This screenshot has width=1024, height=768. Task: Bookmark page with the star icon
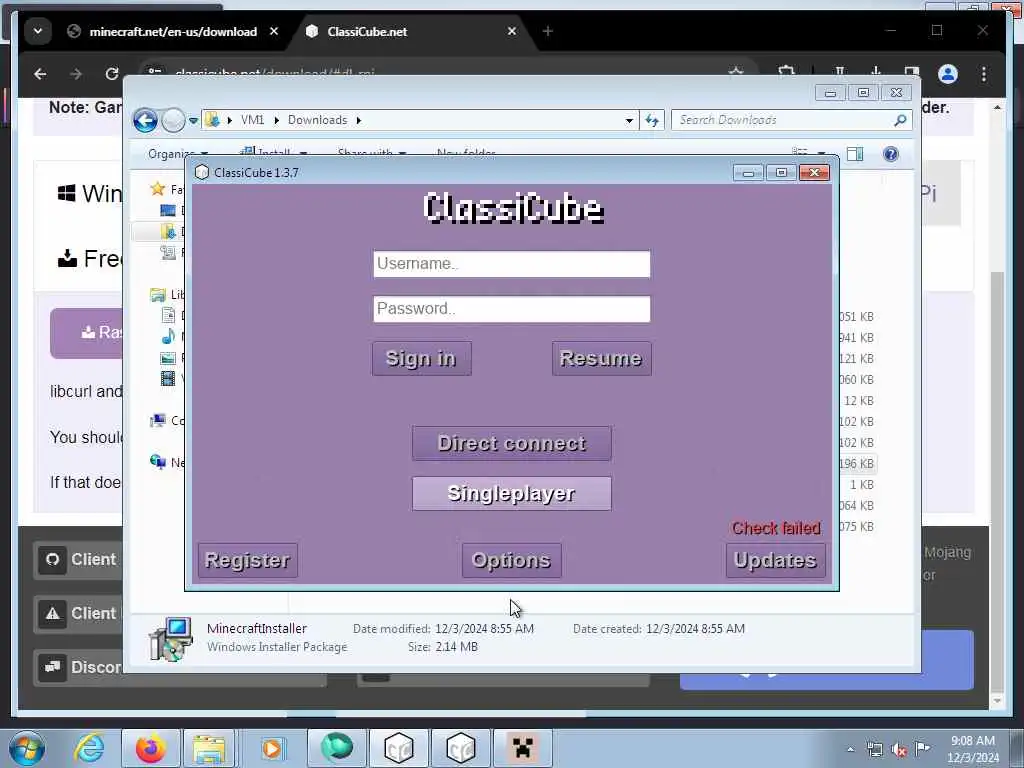click(x=736, y=72)
